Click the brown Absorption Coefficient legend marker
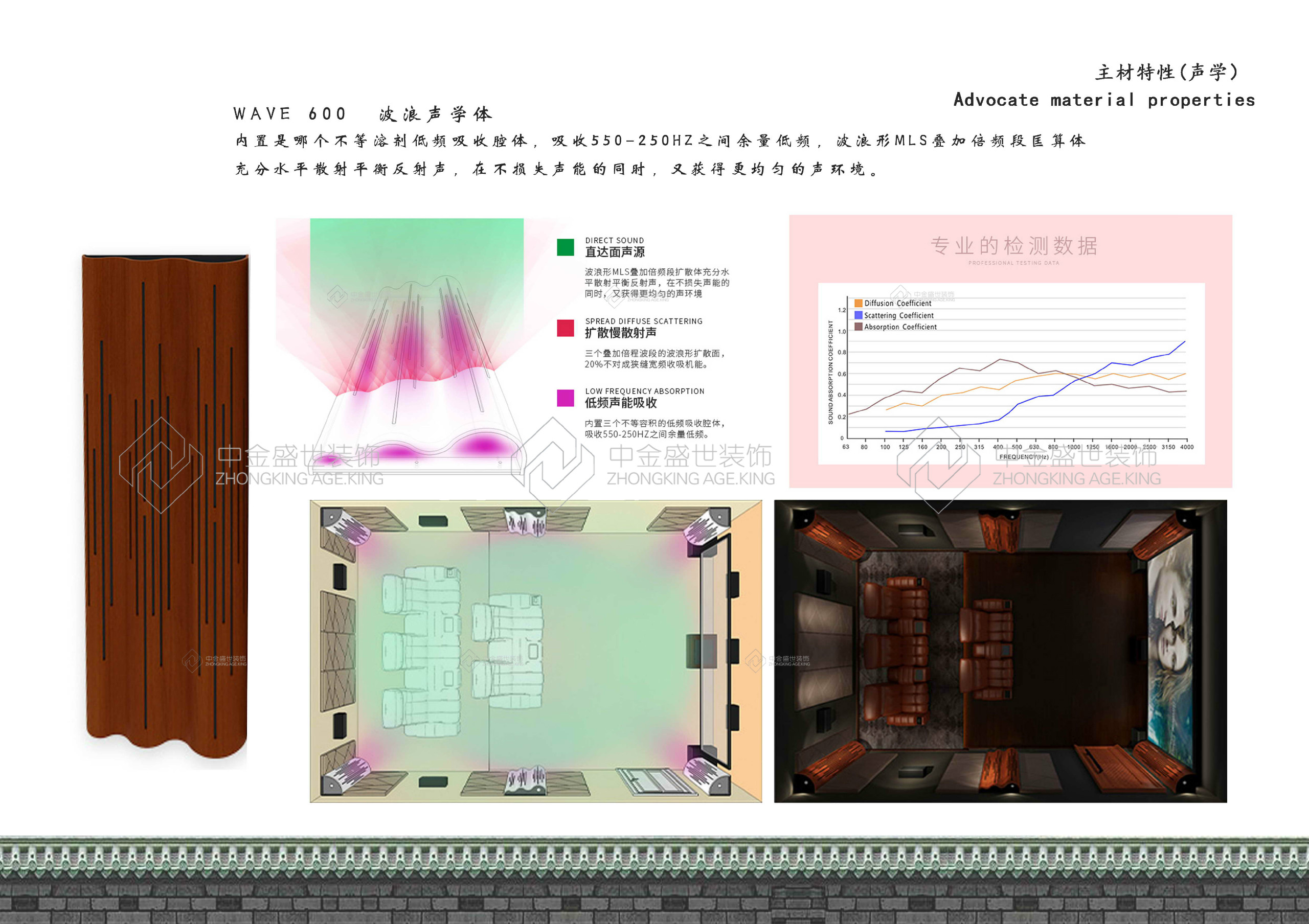 pyautogui.click(x=858, y=327)
